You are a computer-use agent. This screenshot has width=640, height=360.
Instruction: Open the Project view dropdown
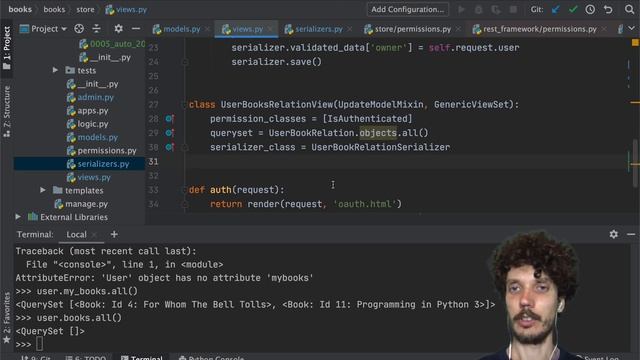click(43, 29)
